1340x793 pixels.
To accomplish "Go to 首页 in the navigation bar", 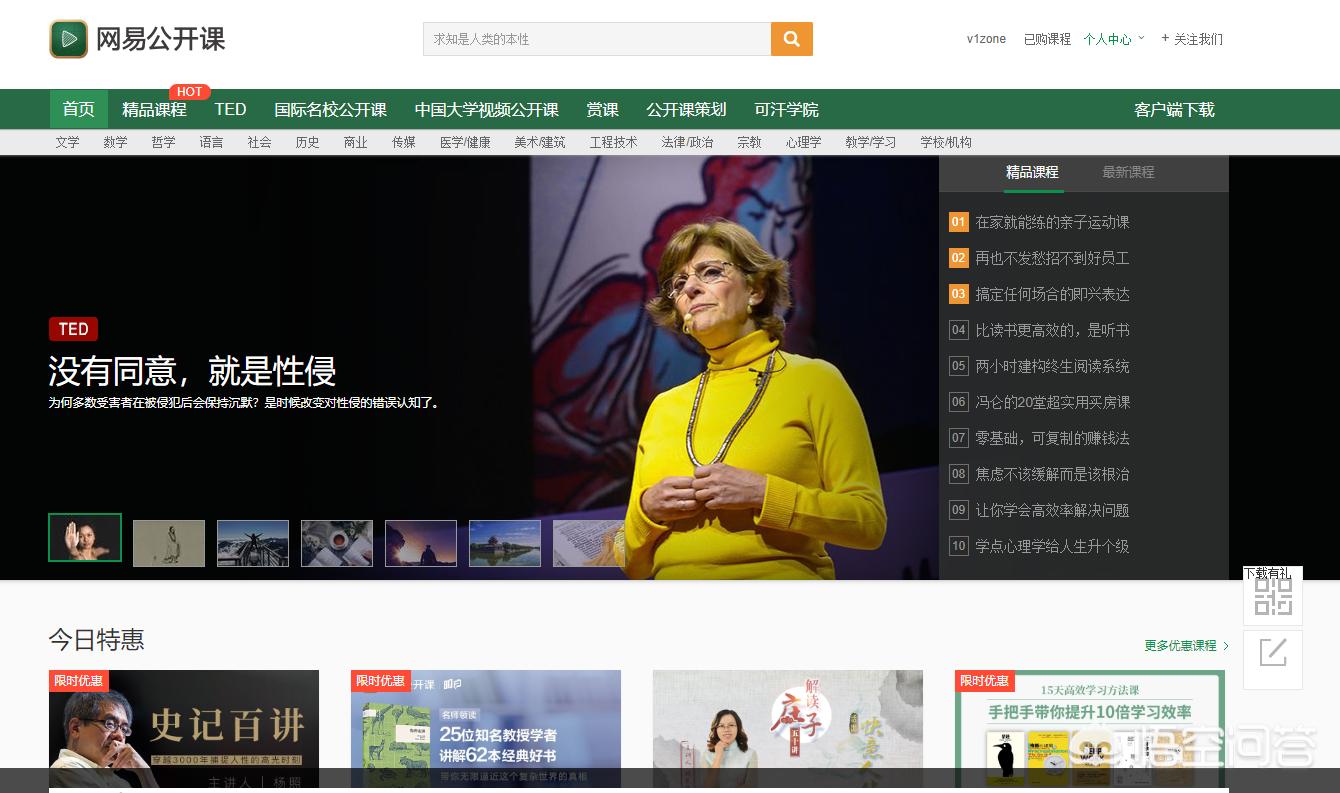I will coord(79,109).
